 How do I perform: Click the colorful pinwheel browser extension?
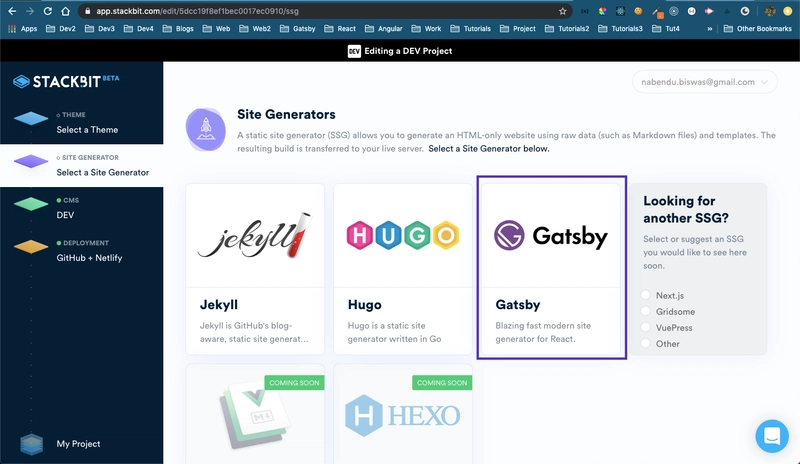pos(603,11)
